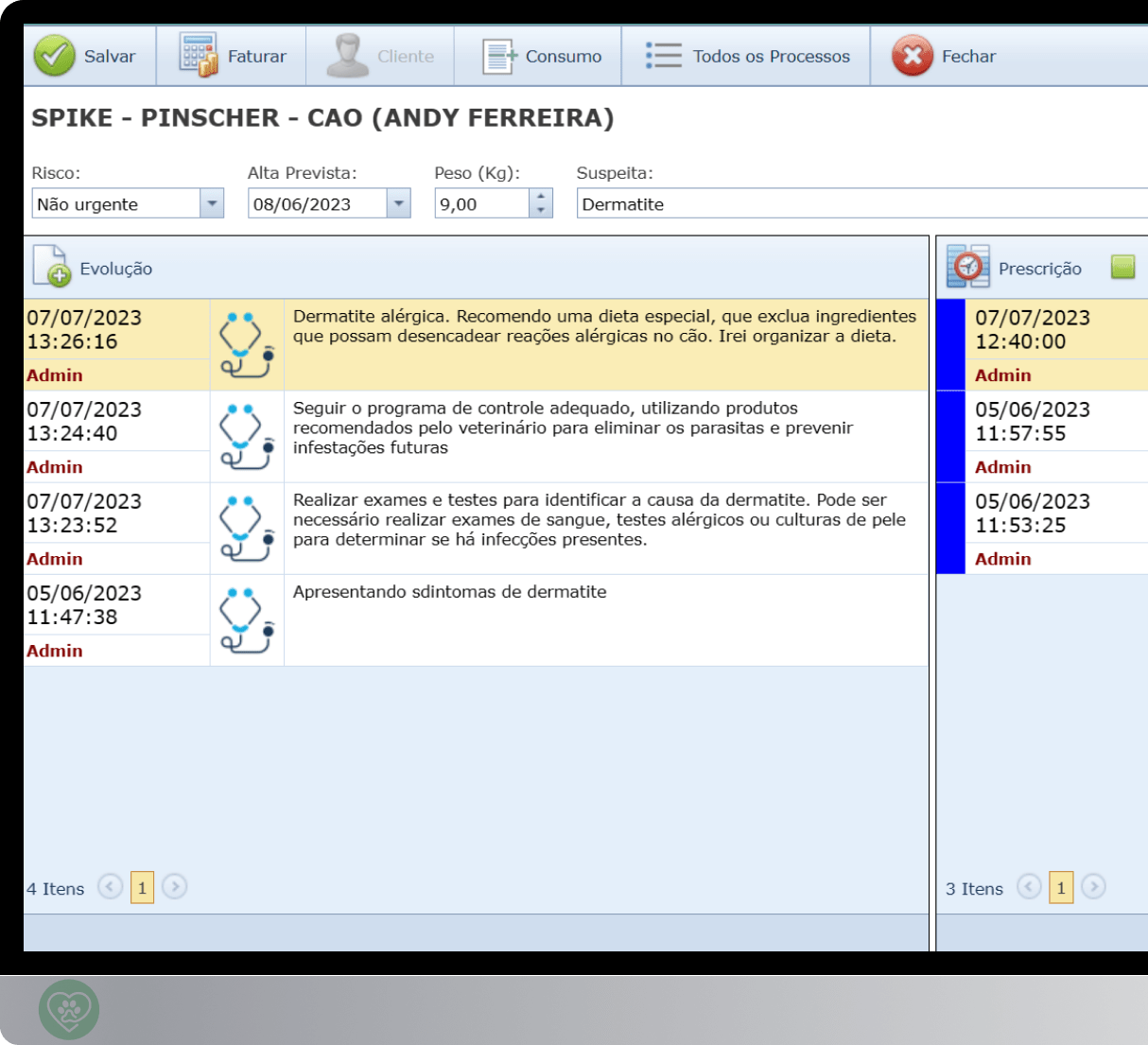Screen dimensions: 1148x1045
Task: Increase Peso with the up stepper arrow
Action: coord(540,197)
